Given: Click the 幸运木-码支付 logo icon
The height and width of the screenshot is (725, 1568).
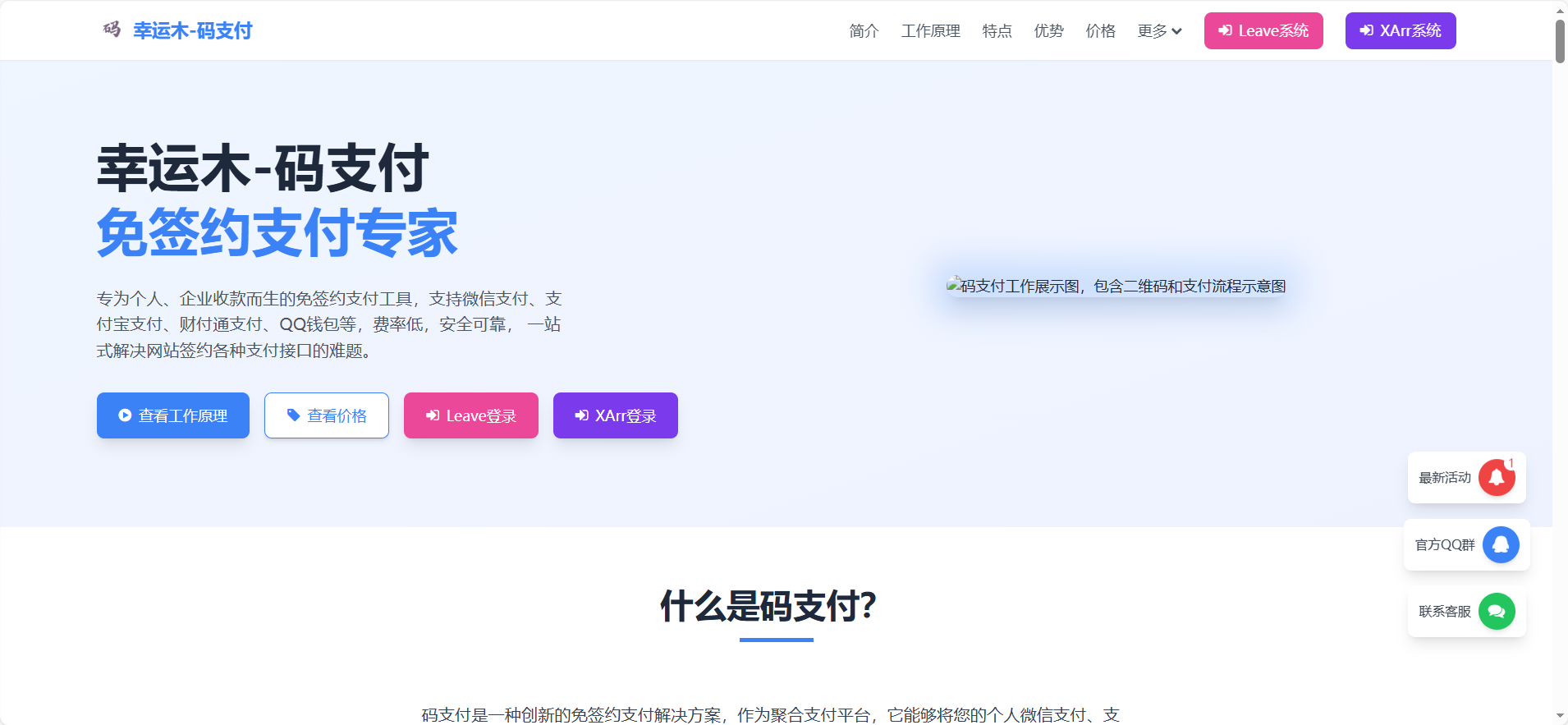Looking at the screenshot, I should 112,30.
